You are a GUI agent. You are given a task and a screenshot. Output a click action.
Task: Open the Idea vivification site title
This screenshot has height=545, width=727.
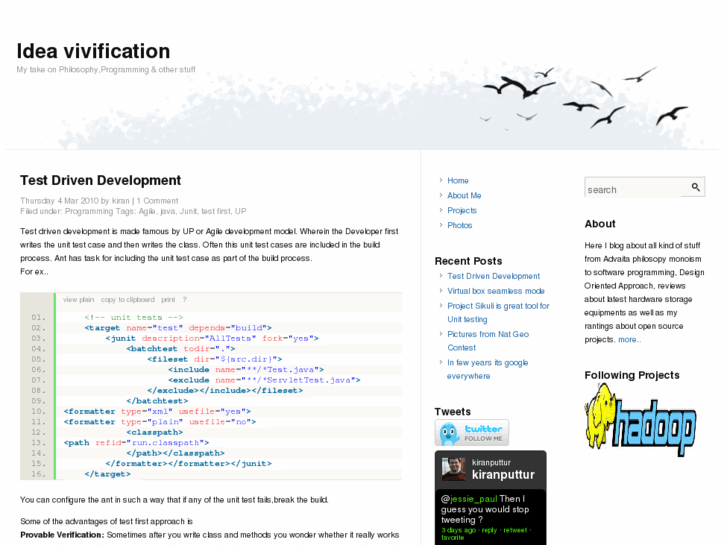tap(93, 51)
